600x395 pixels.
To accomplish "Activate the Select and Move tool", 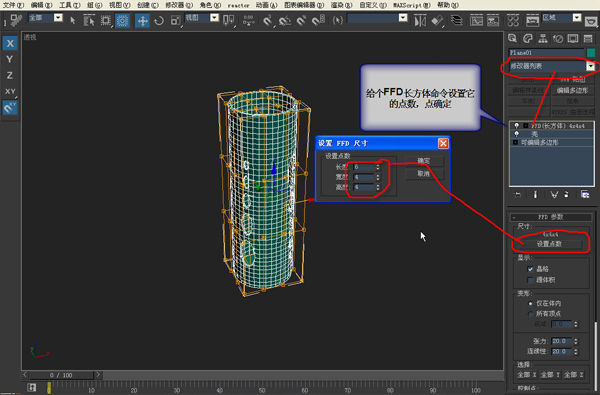I will point(142,20).
